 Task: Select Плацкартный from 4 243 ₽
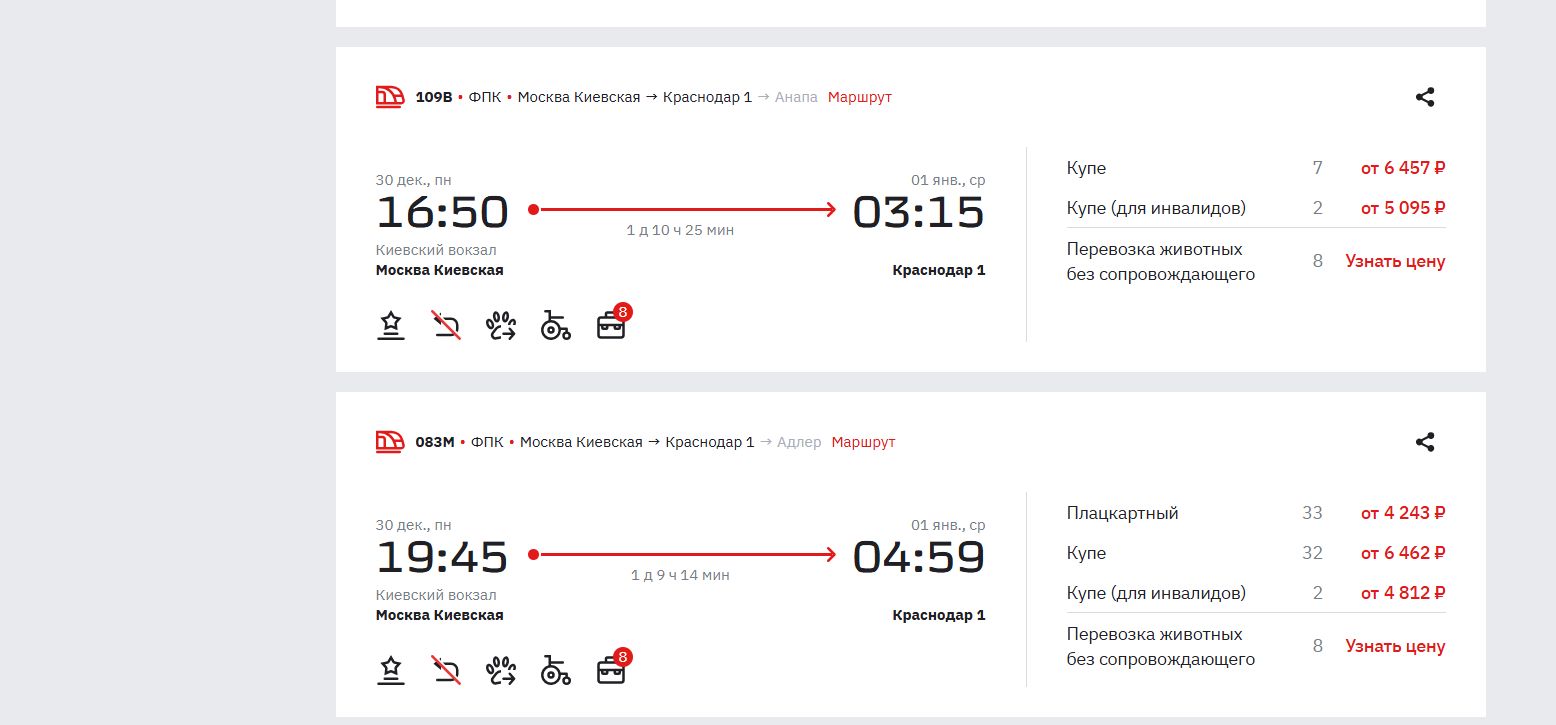[x=1402, y=513]
